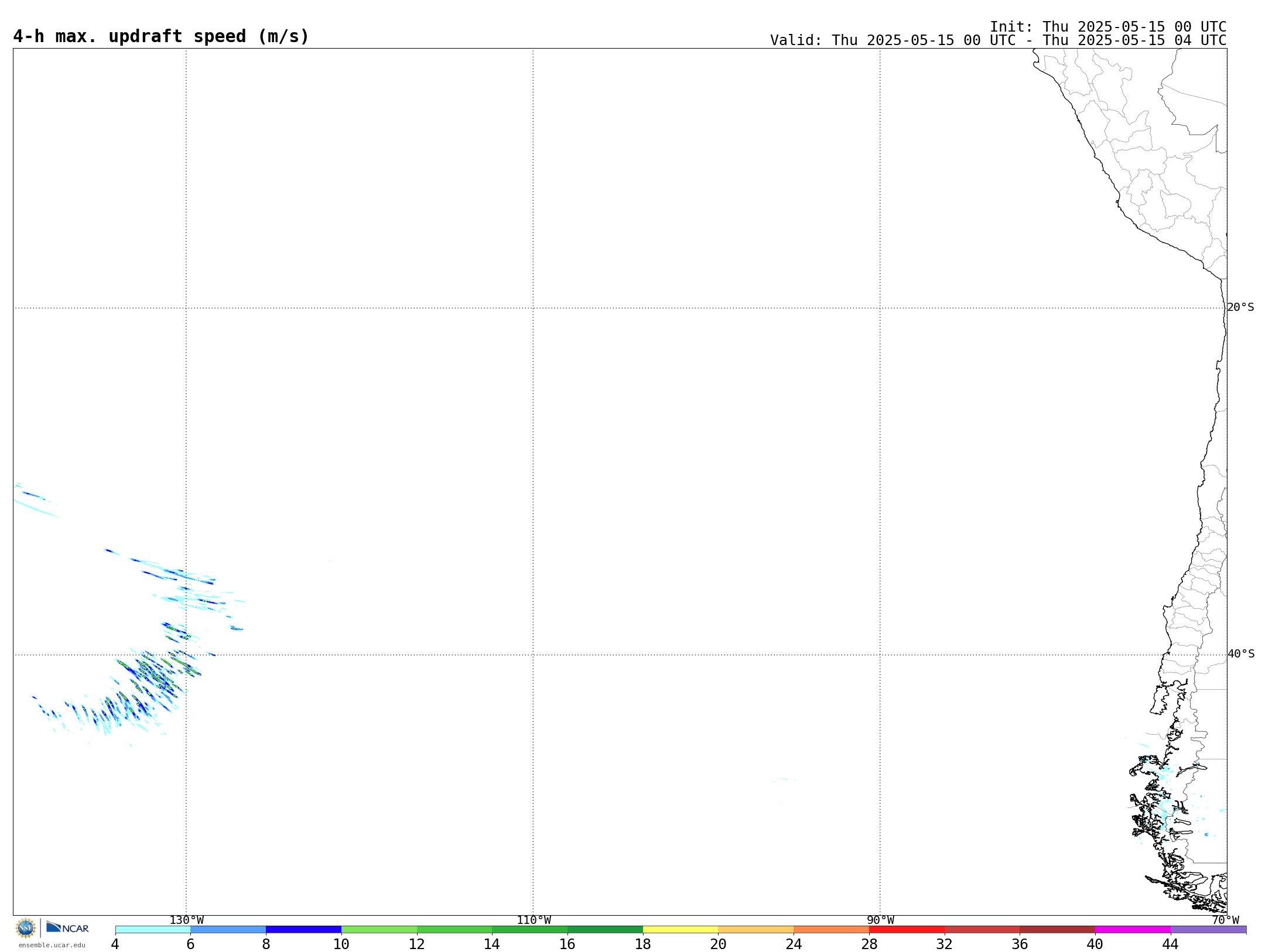This screenshot has width=1265, height=952.
Task: Select the magenta 40-44 colorbar swatch
Action: (1133, 930)
